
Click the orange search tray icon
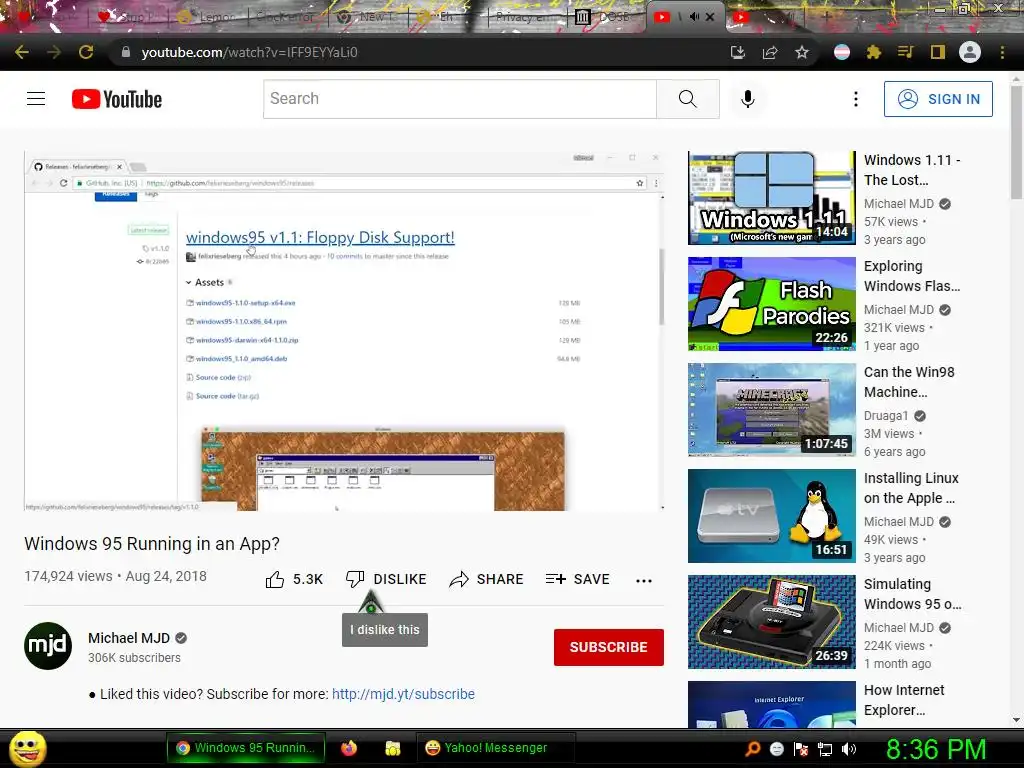click(x=752, y=749)
